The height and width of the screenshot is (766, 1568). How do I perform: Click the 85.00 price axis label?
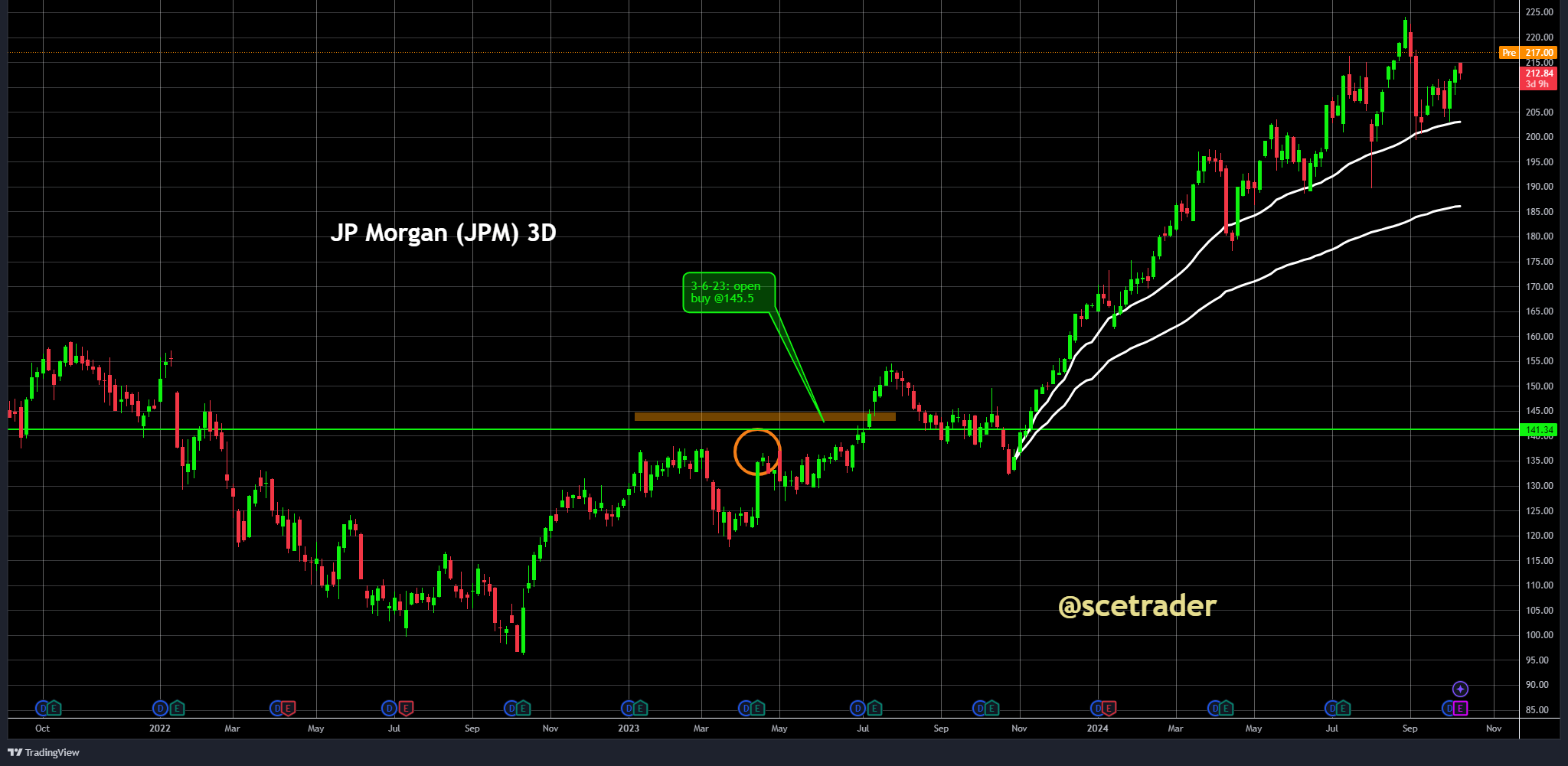(x=1537, y=710)
